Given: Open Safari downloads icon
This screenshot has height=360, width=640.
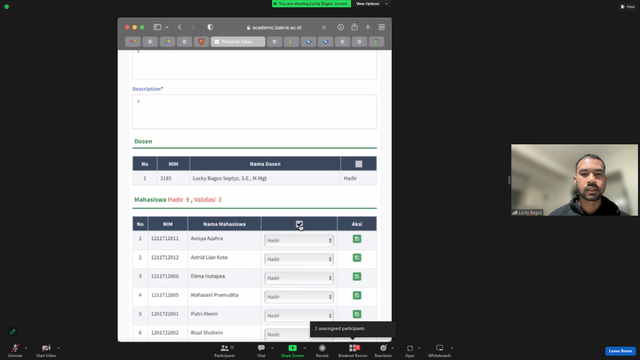Looking at the screenshot, I should tap(340, 27).
